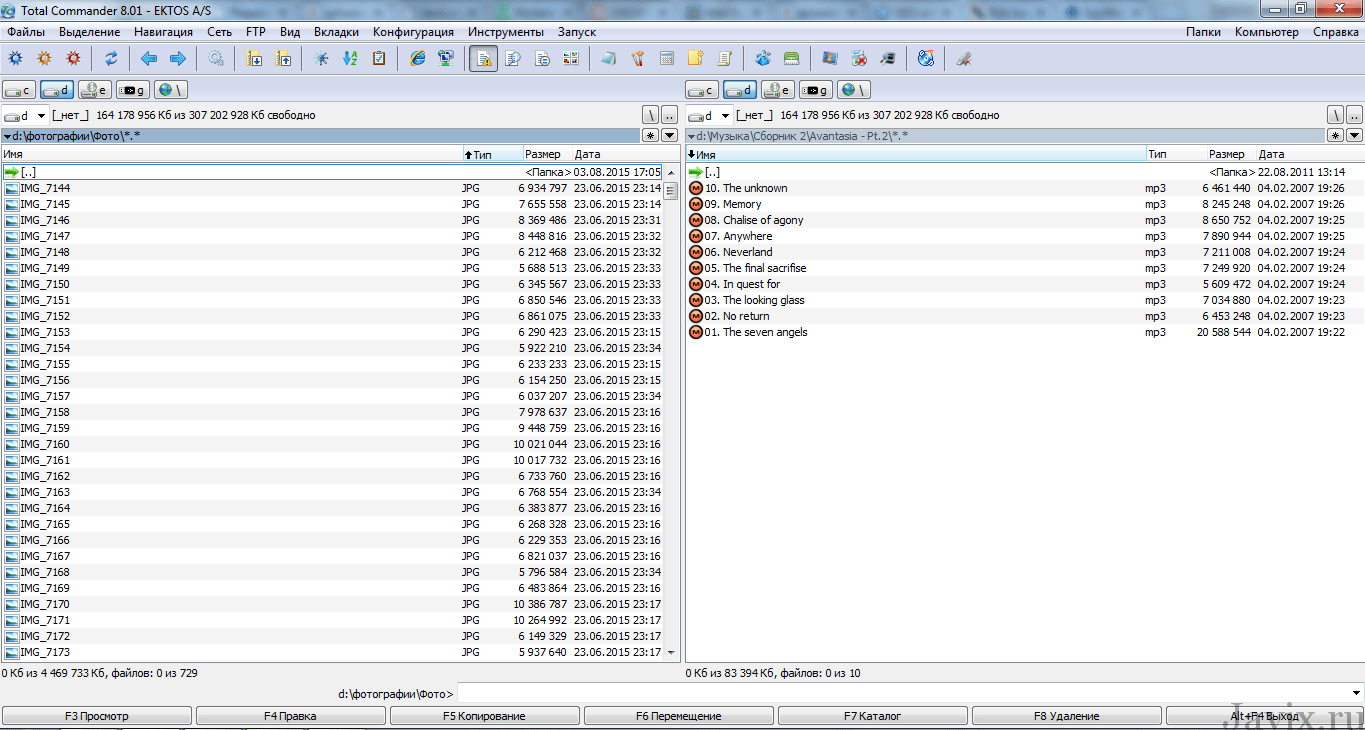Viewport: 1365px width, 730px height.
Task: Select network drive \ in the right panel
Action: click(x=854, y=90)
